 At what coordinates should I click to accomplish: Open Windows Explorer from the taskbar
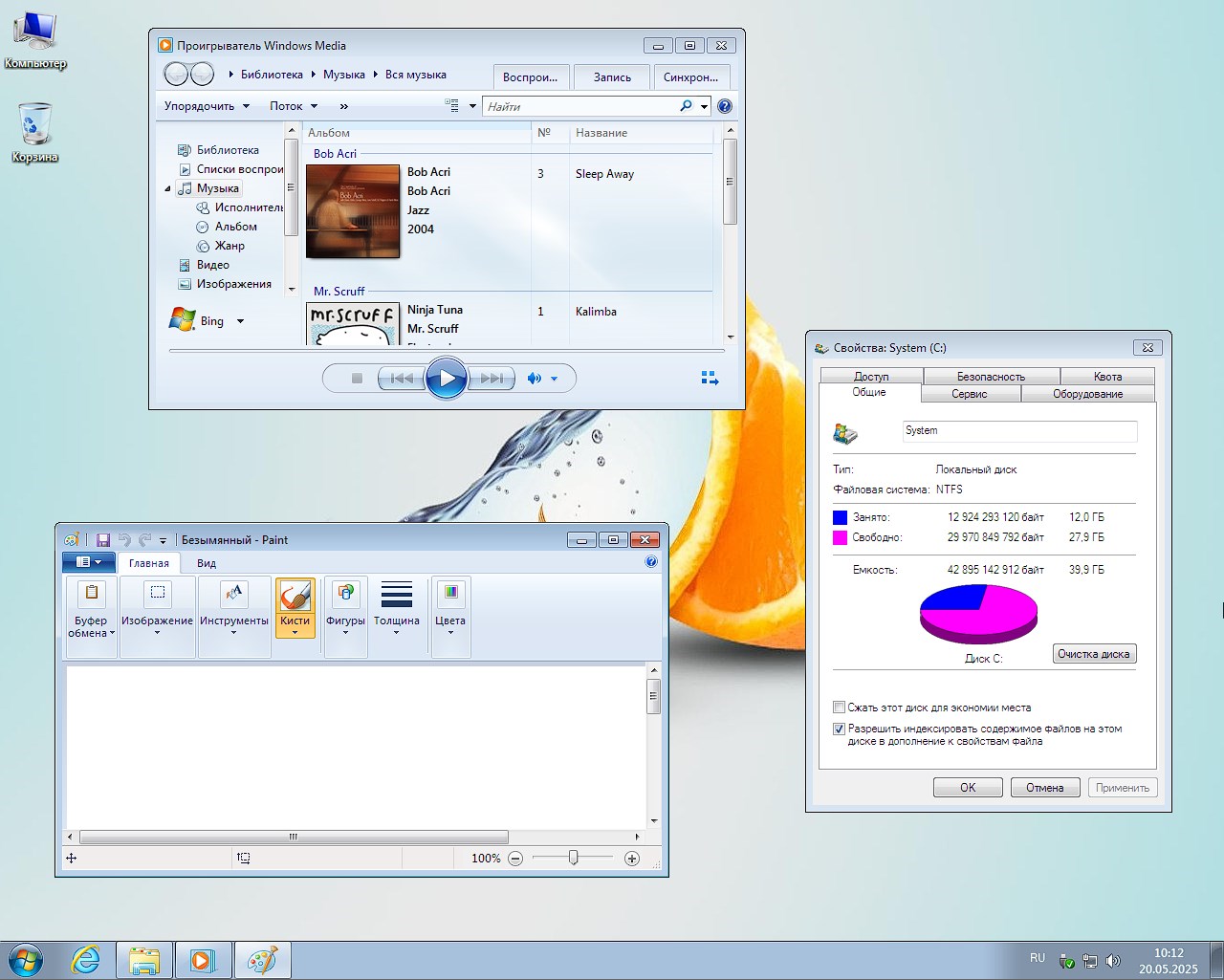pos(144,960)
